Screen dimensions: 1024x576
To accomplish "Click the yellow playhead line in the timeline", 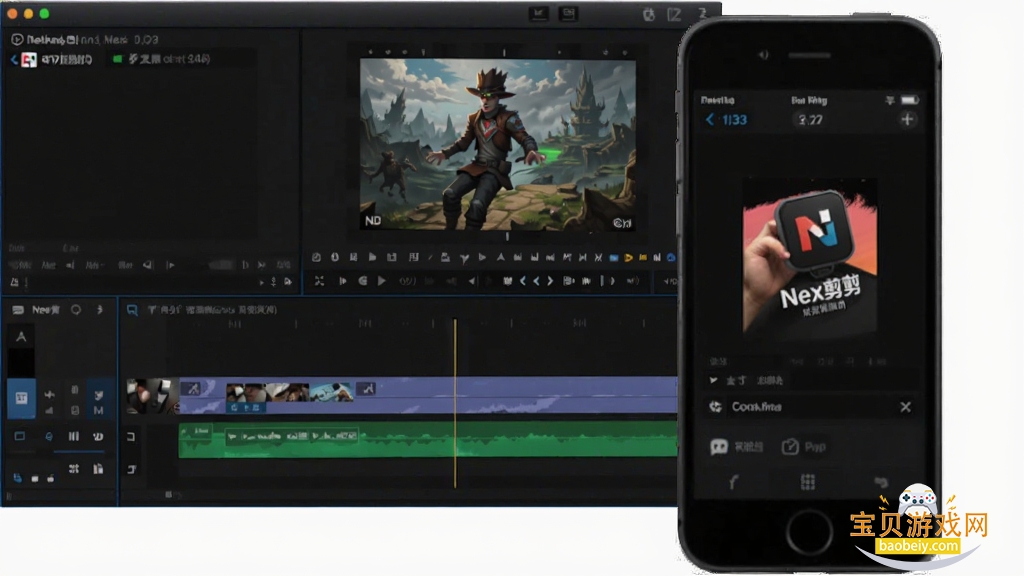I will pyautogui.click(x=455, y=403).
